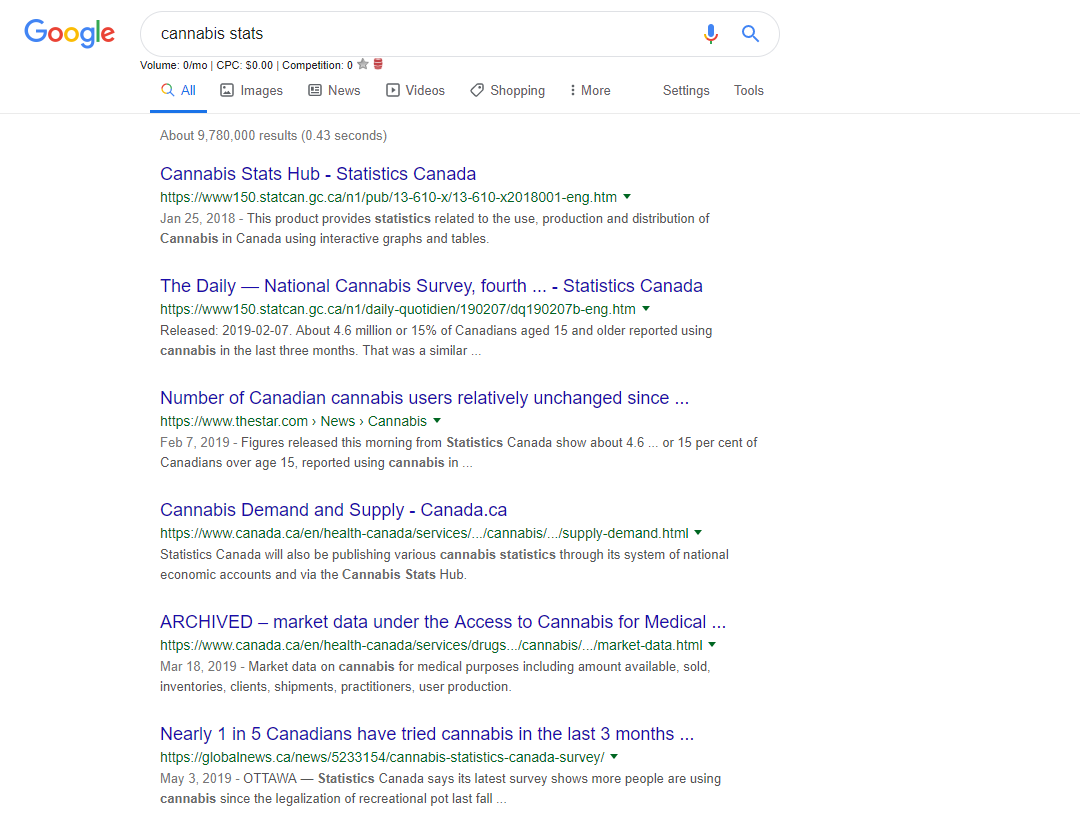Expand dropdown arrow next to thestar.com News Cannabis

point(437,421)
